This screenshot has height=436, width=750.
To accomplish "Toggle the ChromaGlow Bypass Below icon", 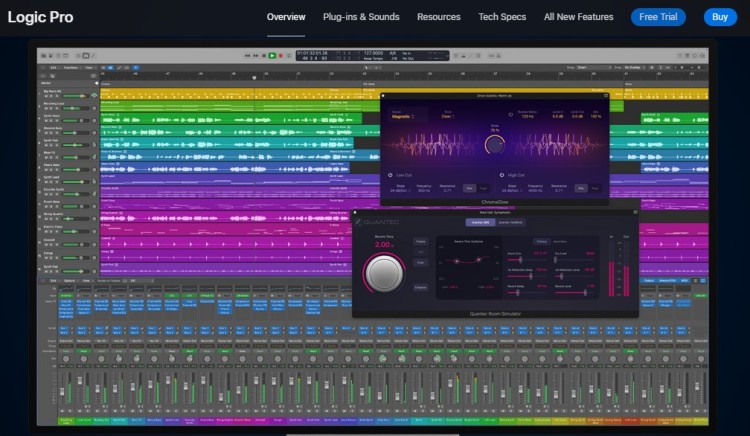I will (x=511, y=115).
